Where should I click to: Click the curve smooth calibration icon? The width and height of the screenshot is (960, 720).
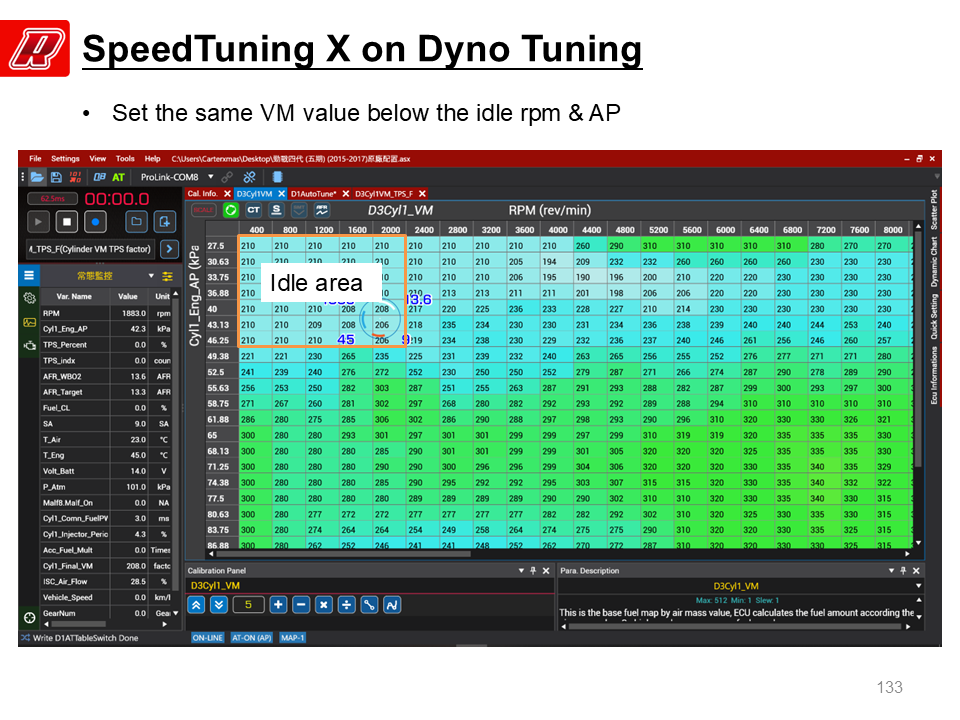[392, 605]
